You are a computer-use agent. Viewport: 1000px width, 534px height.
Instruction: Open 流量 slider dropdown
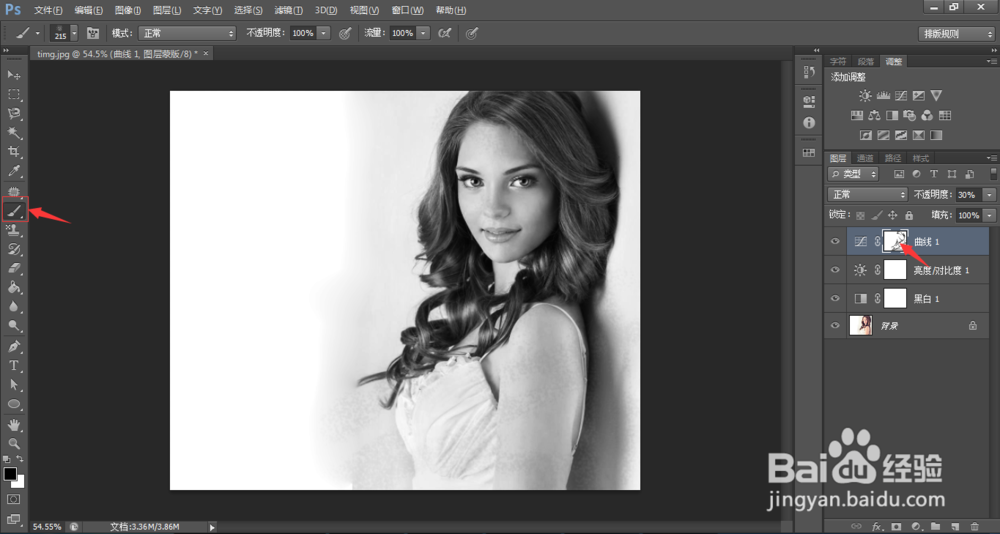(423, 33)
